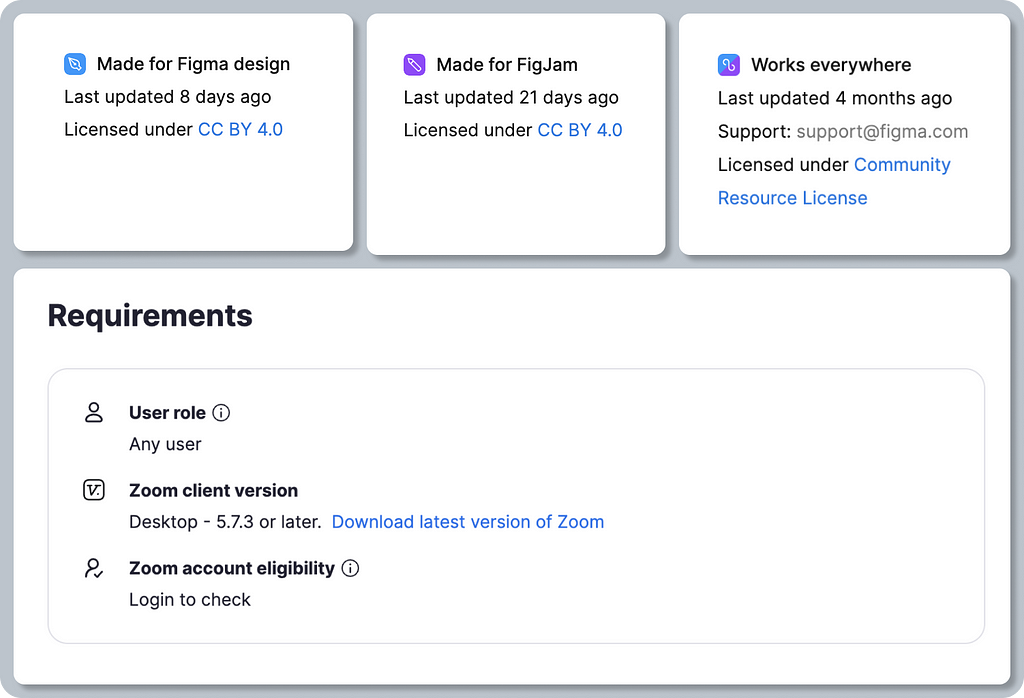Click the blue Figma design pen icon
This screenshot has height=698, width=1024.
(x=75, y=64)
